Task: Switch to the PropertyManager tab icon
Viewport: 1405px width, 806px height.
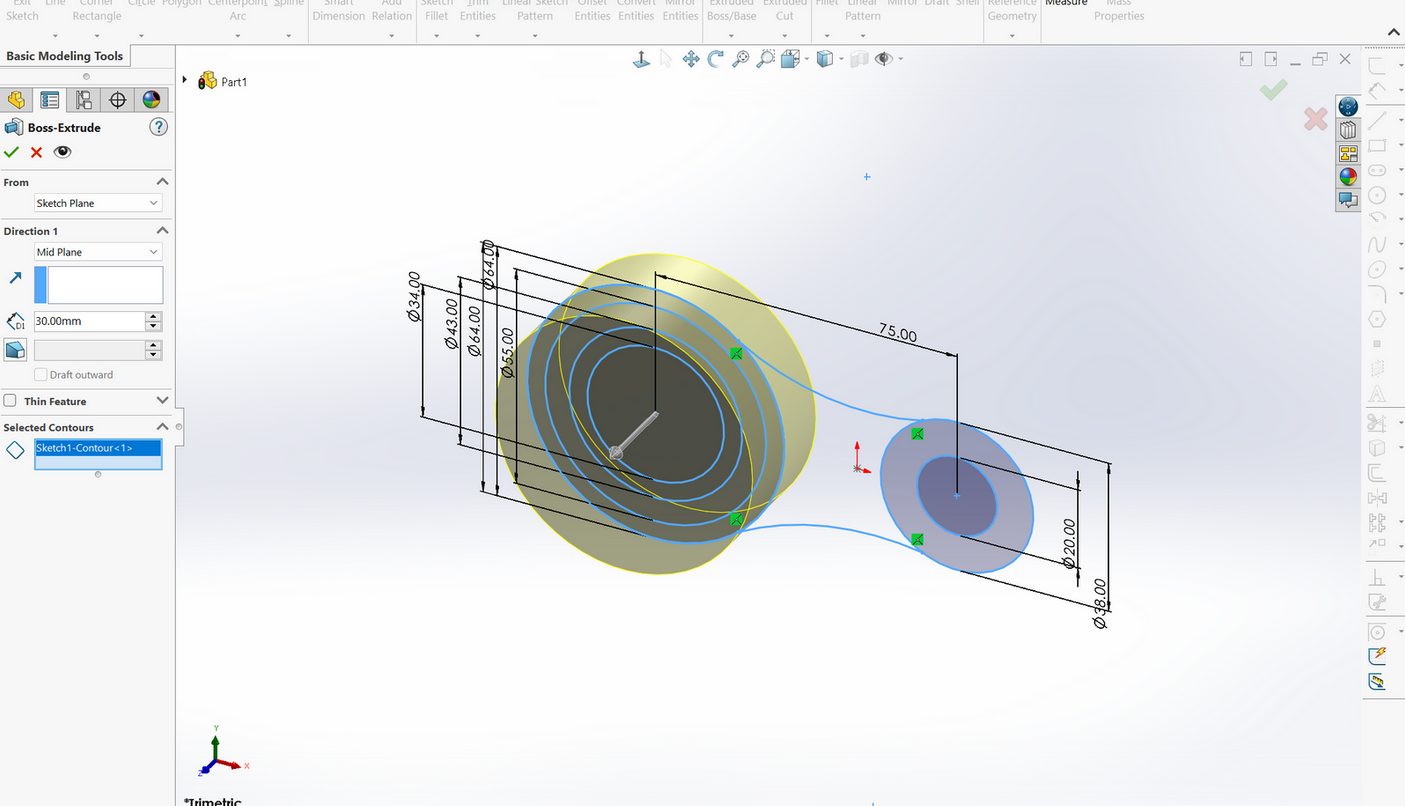Action: pos(49,100)
